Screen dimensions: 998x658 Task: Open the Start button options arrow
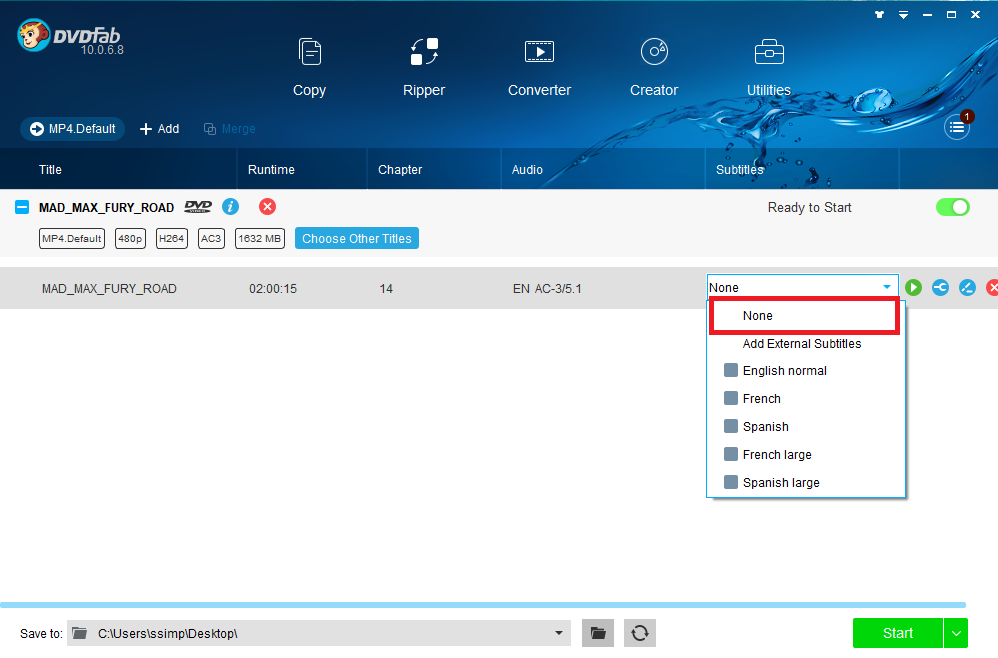[x=956, y=633]
